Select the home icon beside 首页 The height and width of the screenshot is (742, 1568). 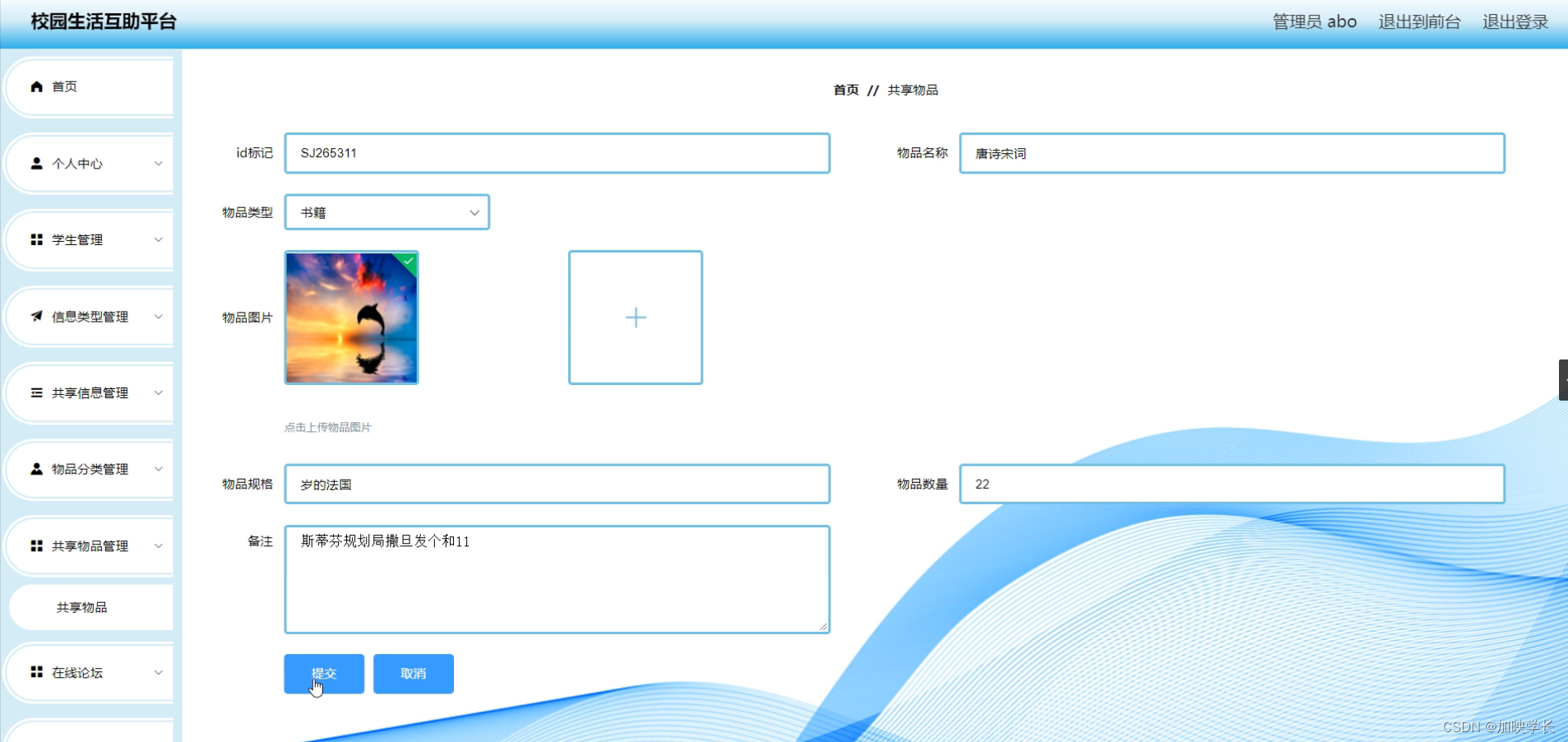point(35,86)
